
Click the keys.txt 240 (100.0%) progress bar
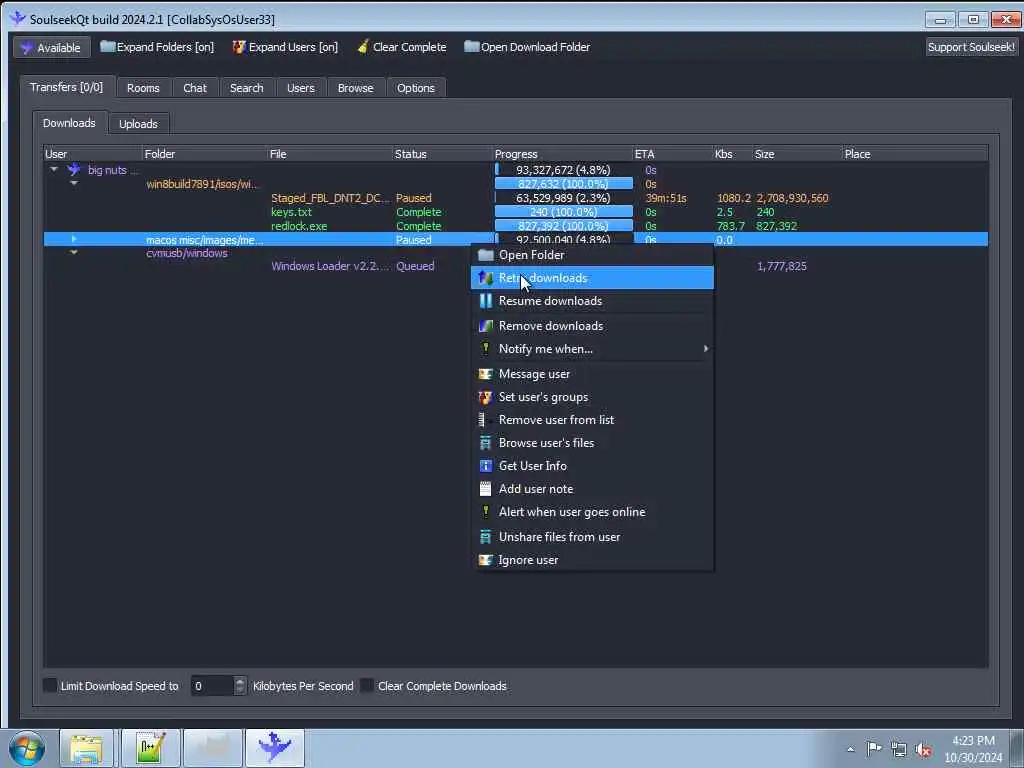click(564, 212)
